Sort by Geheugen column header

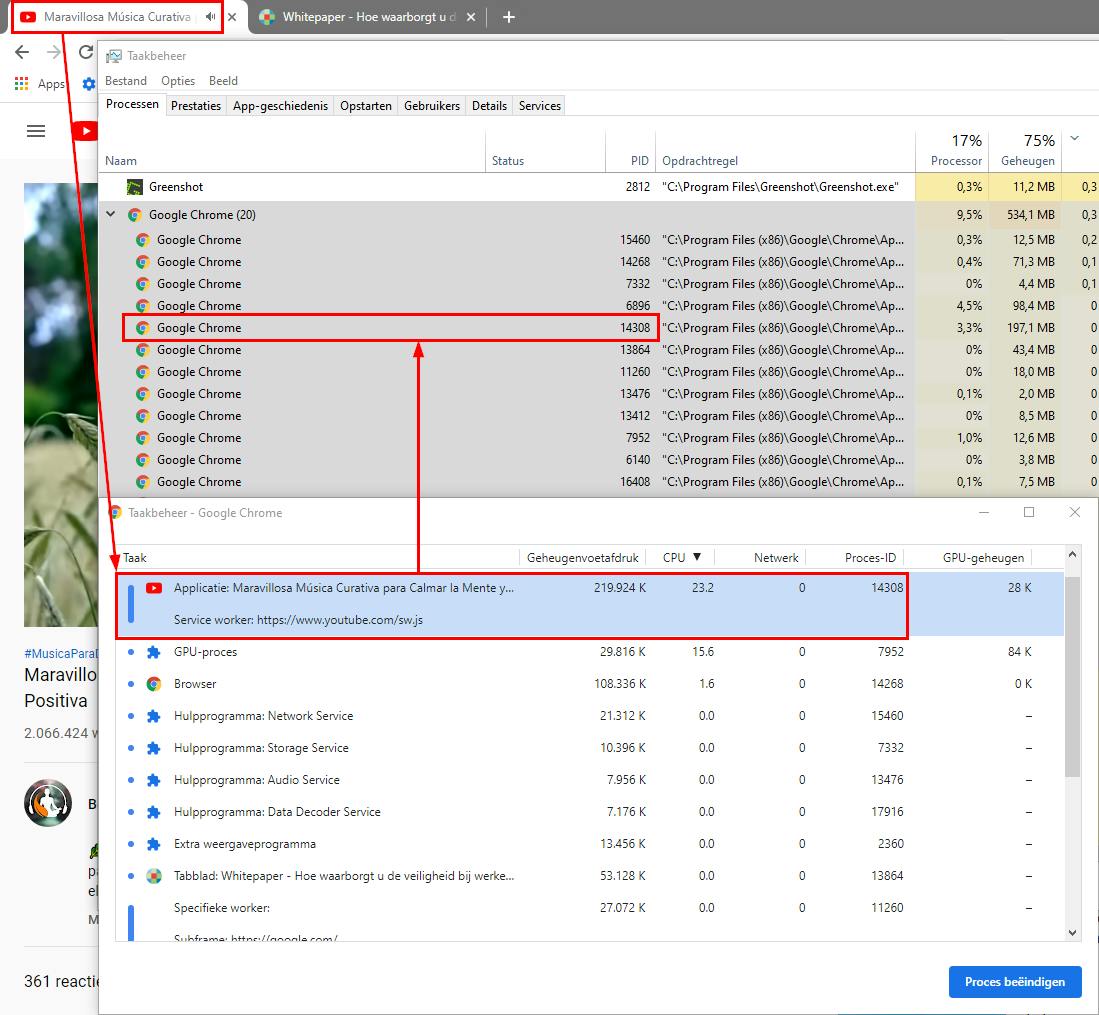click(1025, 151)
